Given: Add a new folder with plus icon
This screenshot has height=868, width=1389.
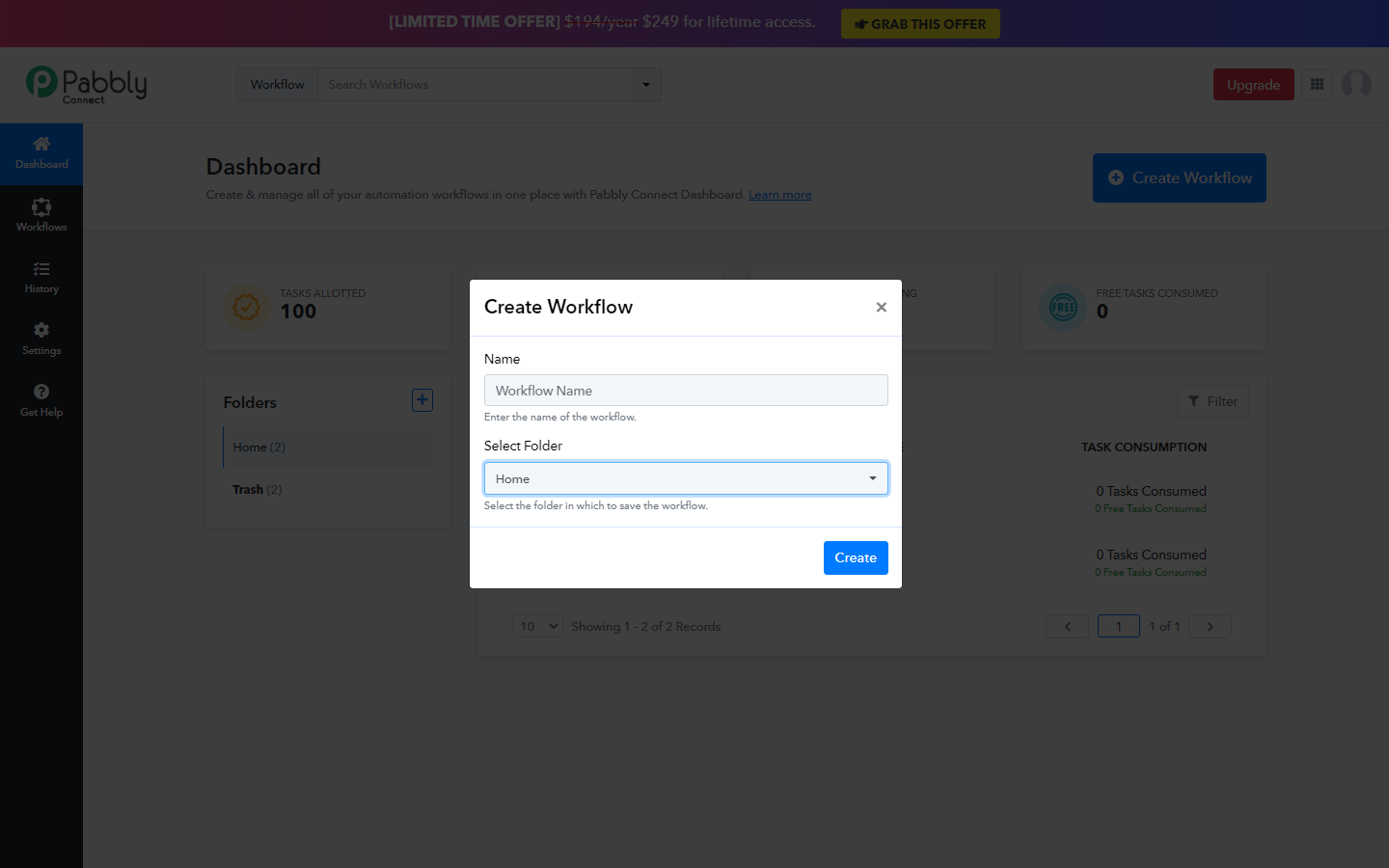Looking at the screenshot, I should pos(422,400).
